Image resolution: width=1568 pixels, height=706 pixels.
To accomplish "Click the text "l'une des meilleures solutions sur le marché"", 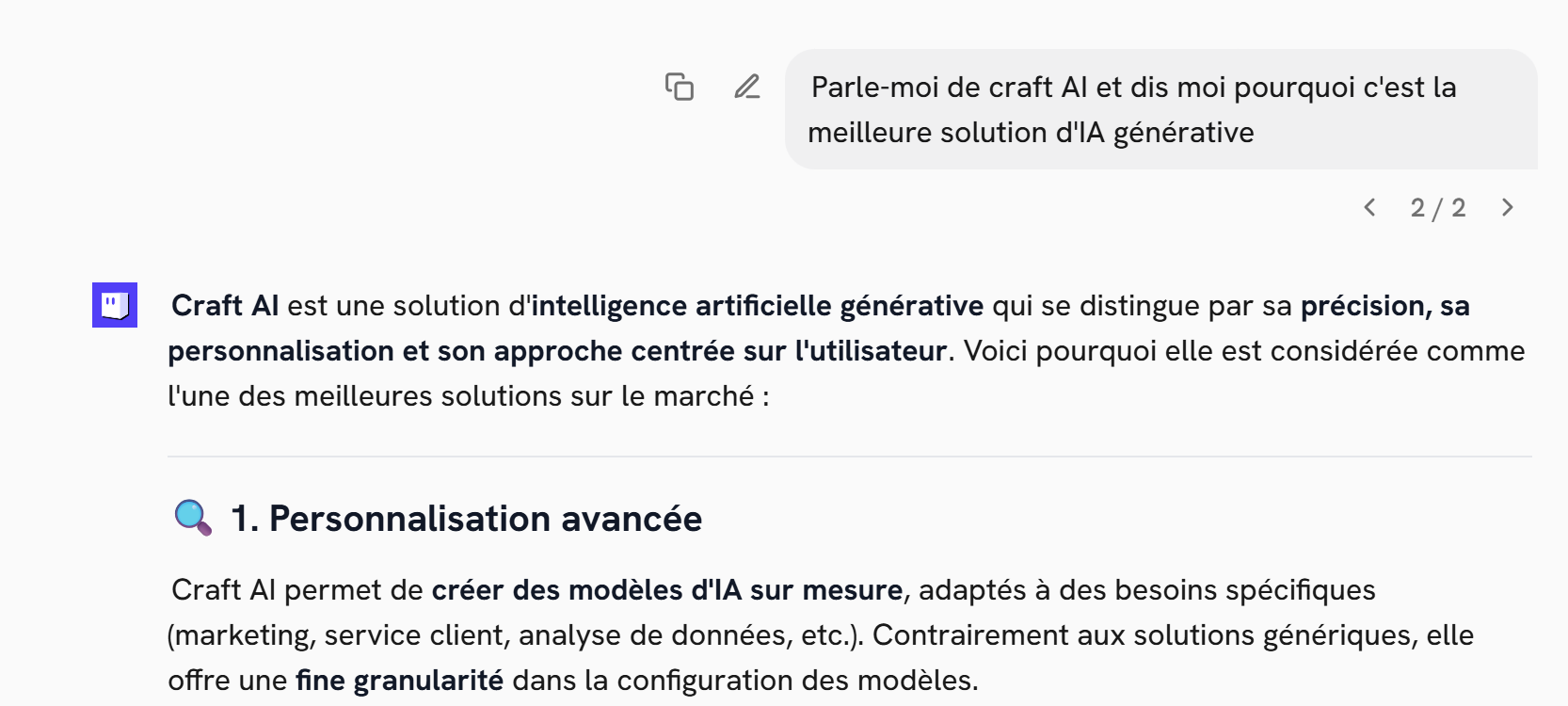I will (461, 396).
